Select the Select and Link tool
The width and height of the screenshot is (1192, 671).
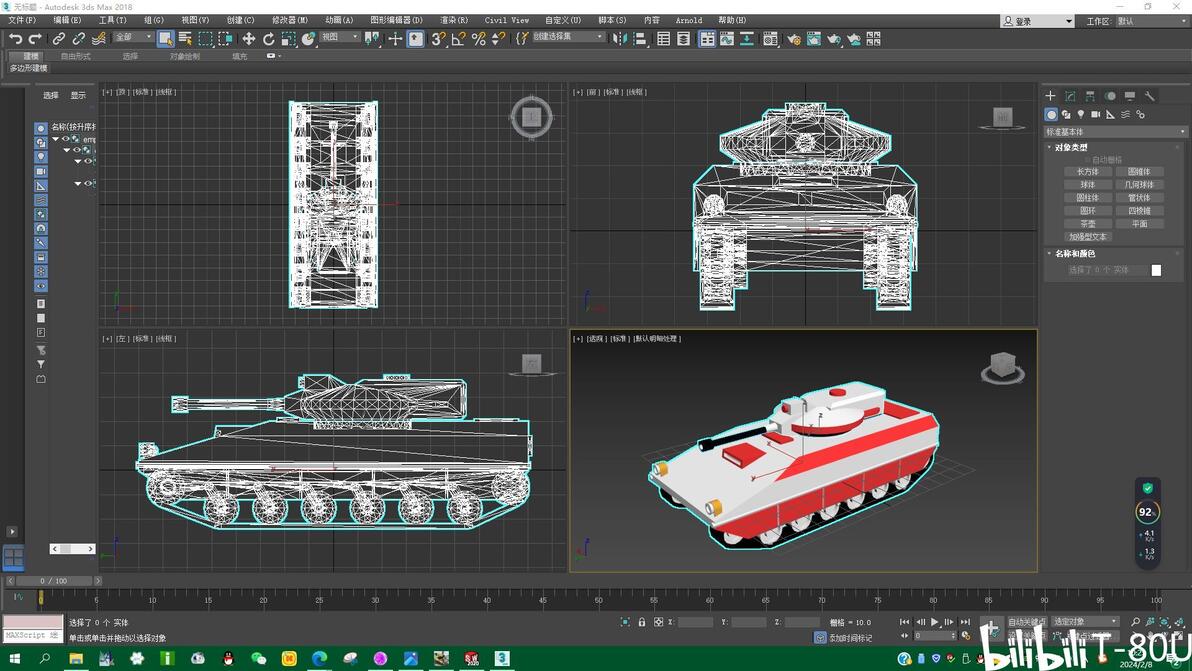(59, 39)
